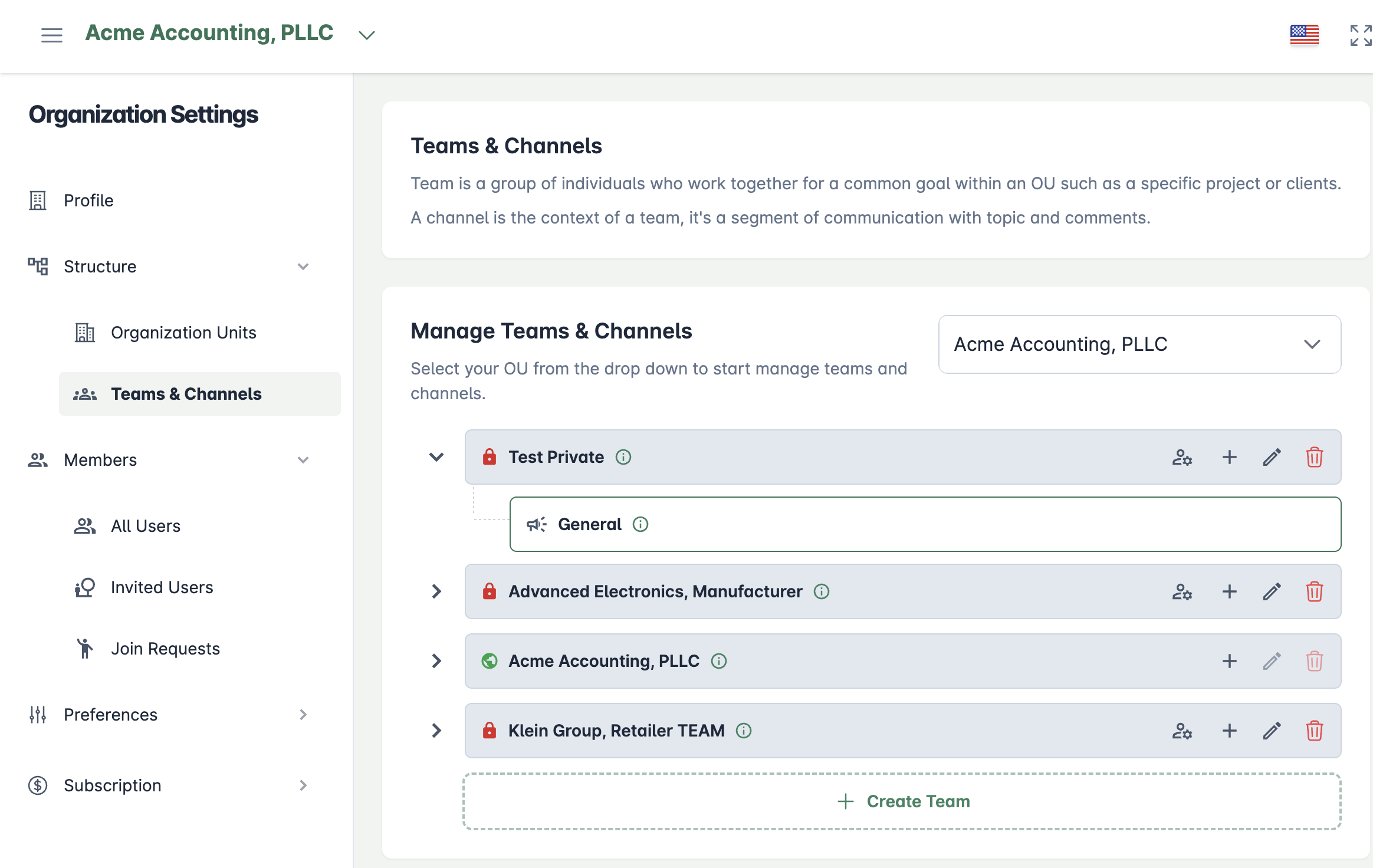Select the General channel row
The width and height of the screenshot is (1373, 868).
click(925, 524)
